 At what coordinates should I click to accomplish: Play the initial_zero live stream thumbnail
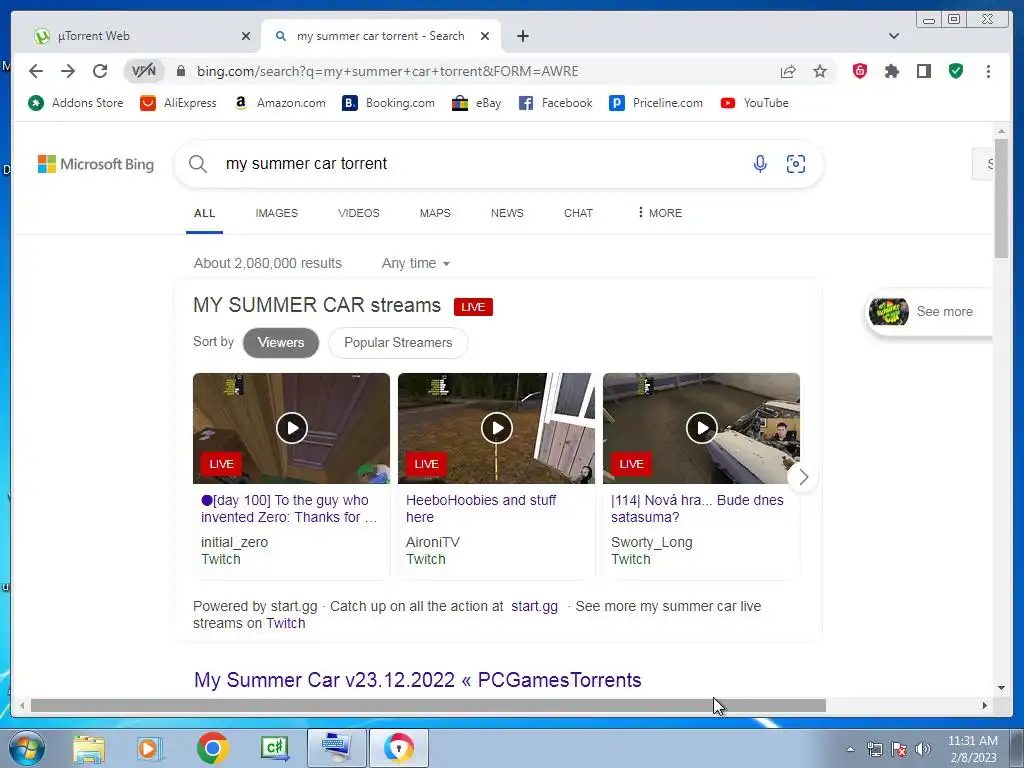(x=291, y=428)
